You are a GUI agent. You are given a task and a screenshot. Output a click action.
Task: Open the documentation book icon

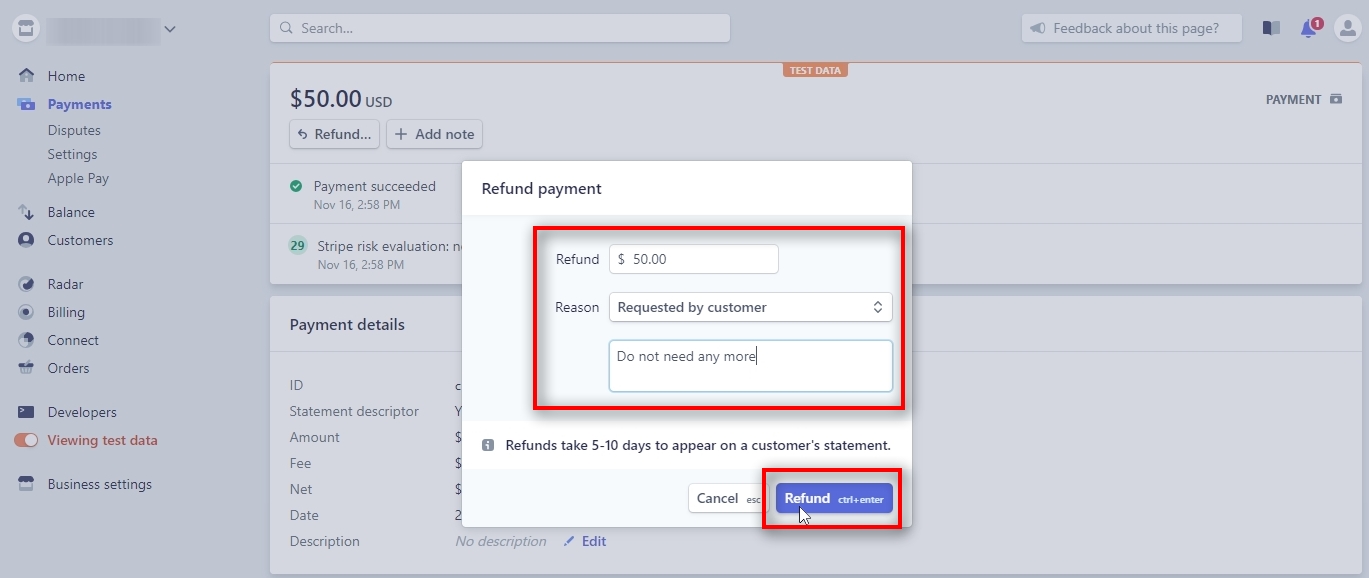(1270, 28)
